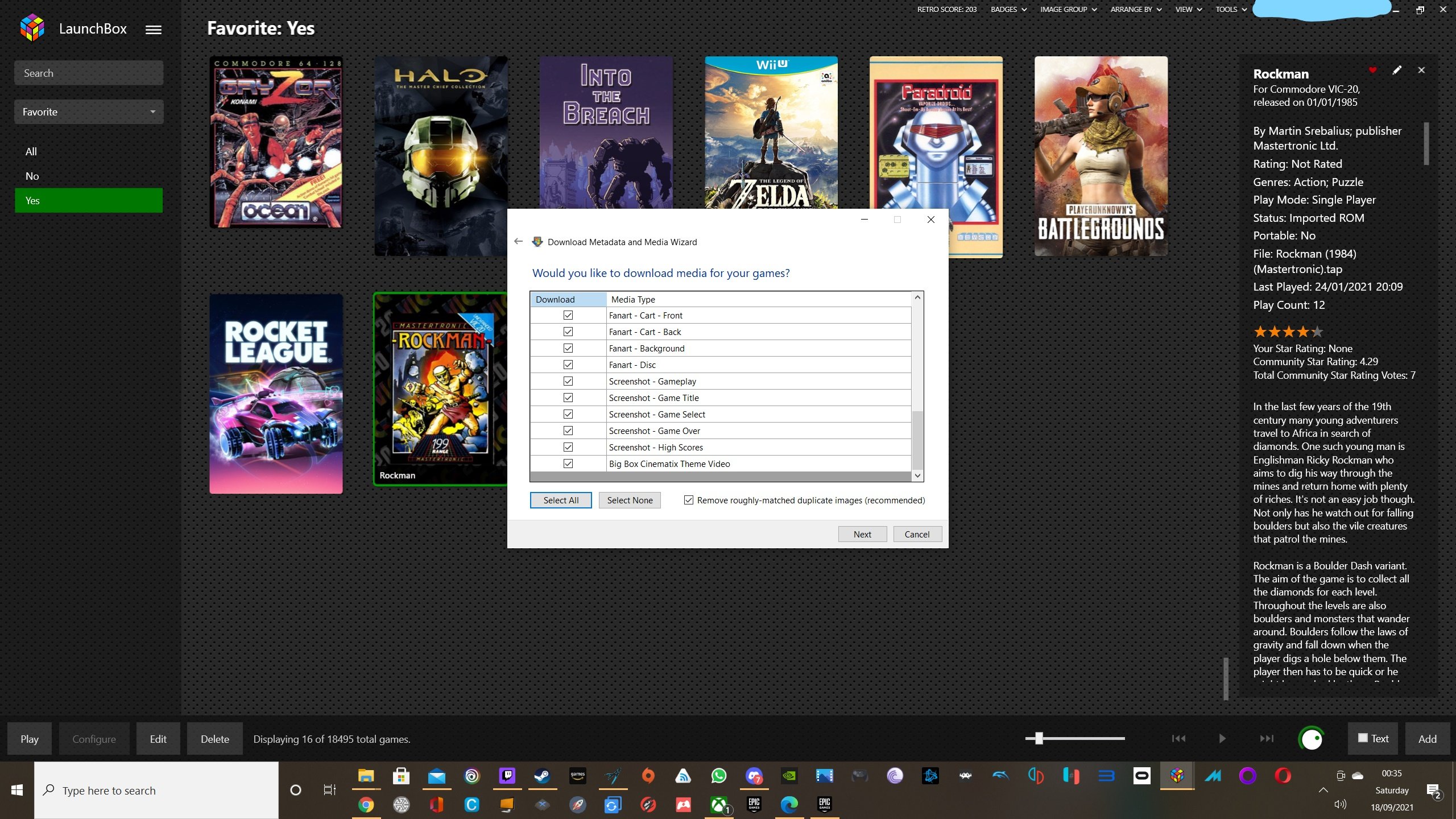Click the green circular music indicator
This screenshot has height=819, width=1456.
click(x=1312, y=738)
